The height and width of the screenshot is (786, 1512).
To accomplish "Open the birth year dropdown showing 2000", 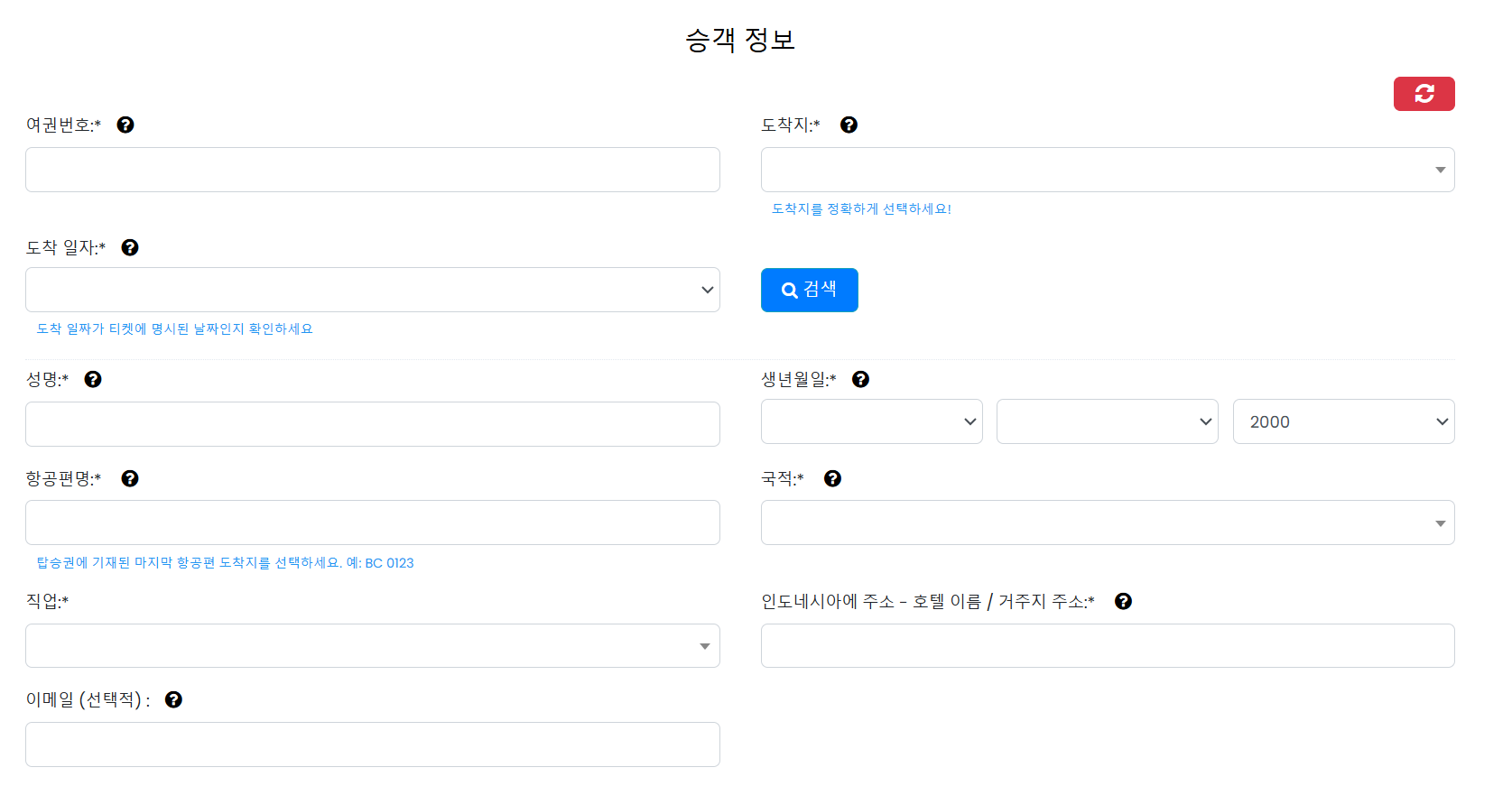I will pos(1343,421).
